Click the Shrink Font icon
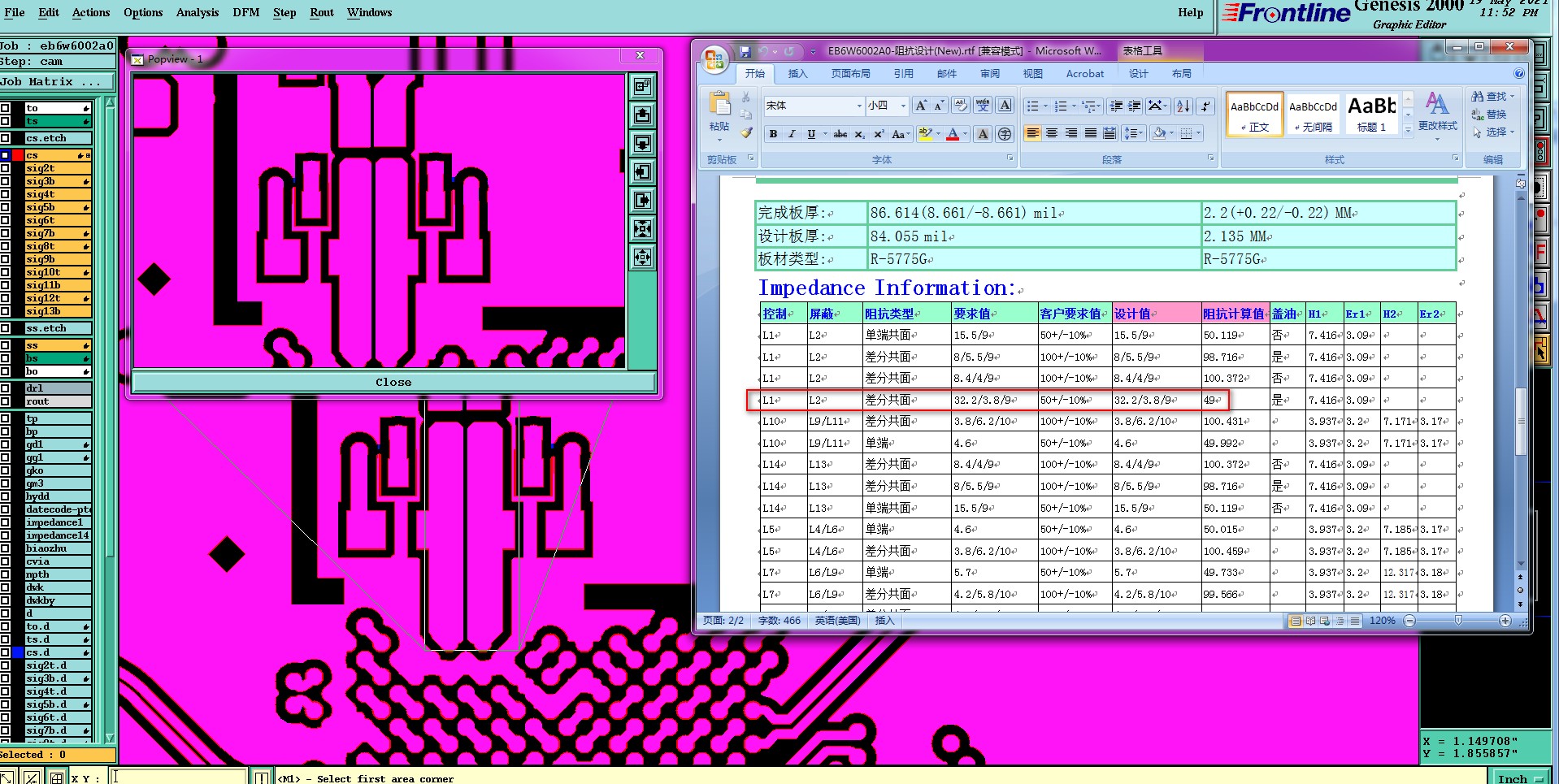 [939, 106]
